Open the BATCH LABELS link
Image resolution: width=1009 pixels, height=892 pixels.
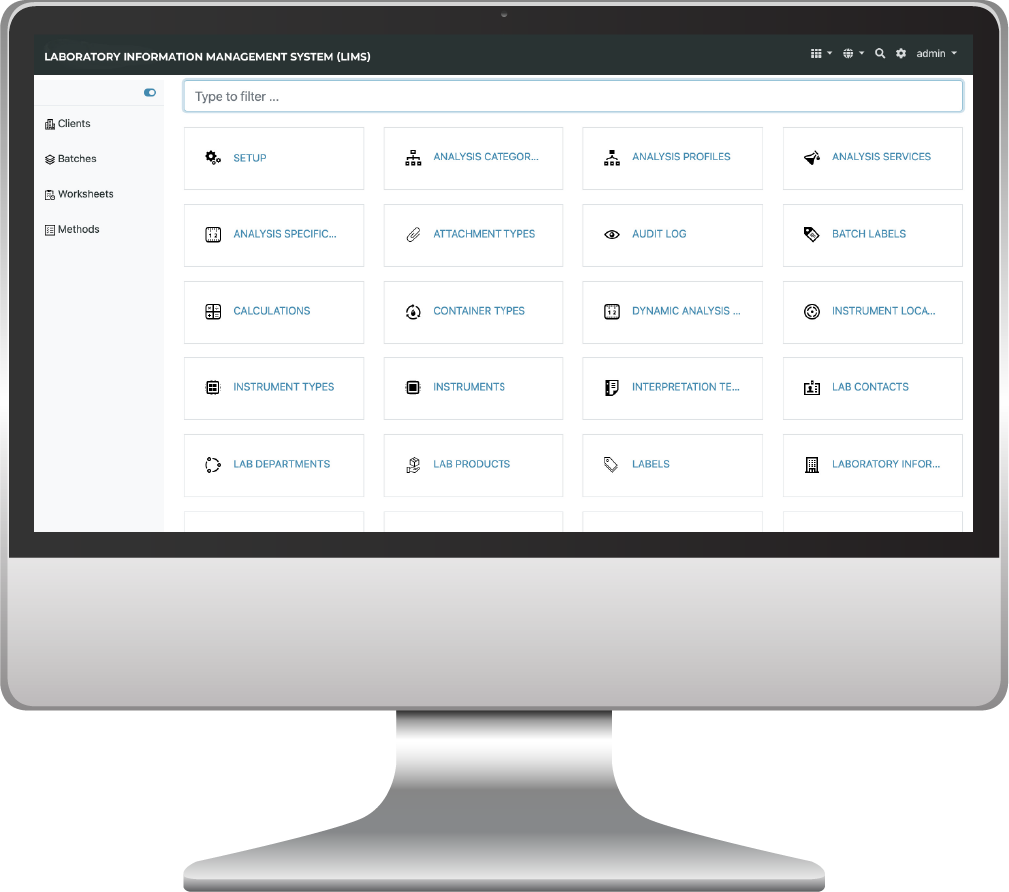point(869,234)
